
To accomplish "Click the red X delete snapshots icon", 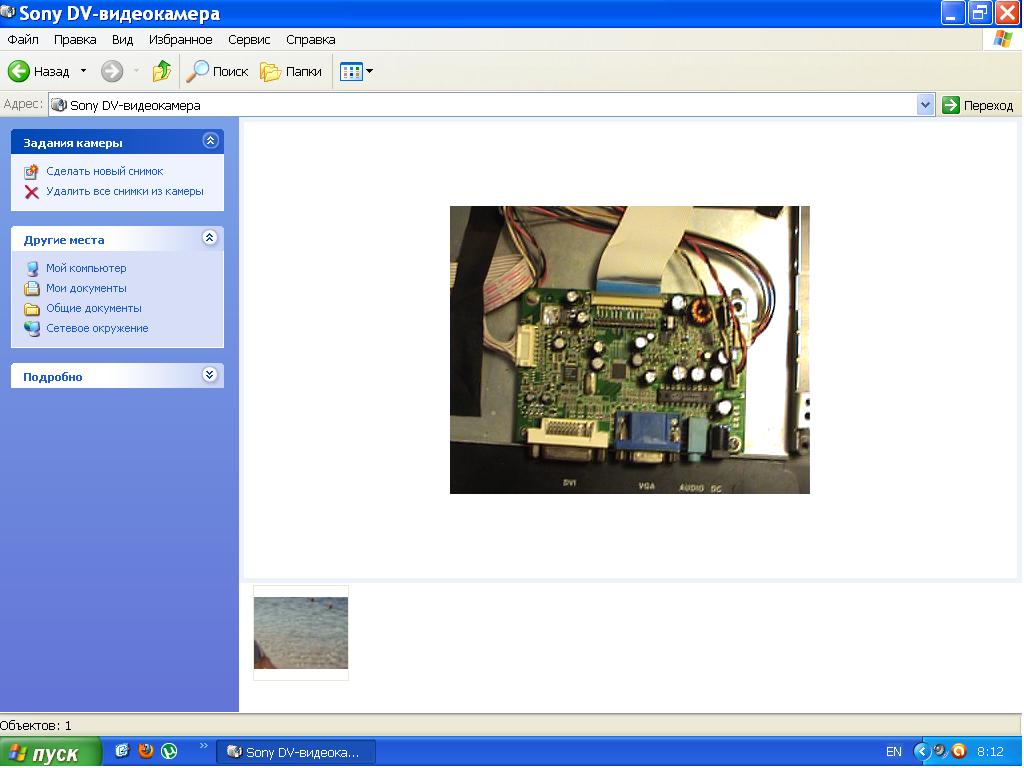I will click(32, 192).
